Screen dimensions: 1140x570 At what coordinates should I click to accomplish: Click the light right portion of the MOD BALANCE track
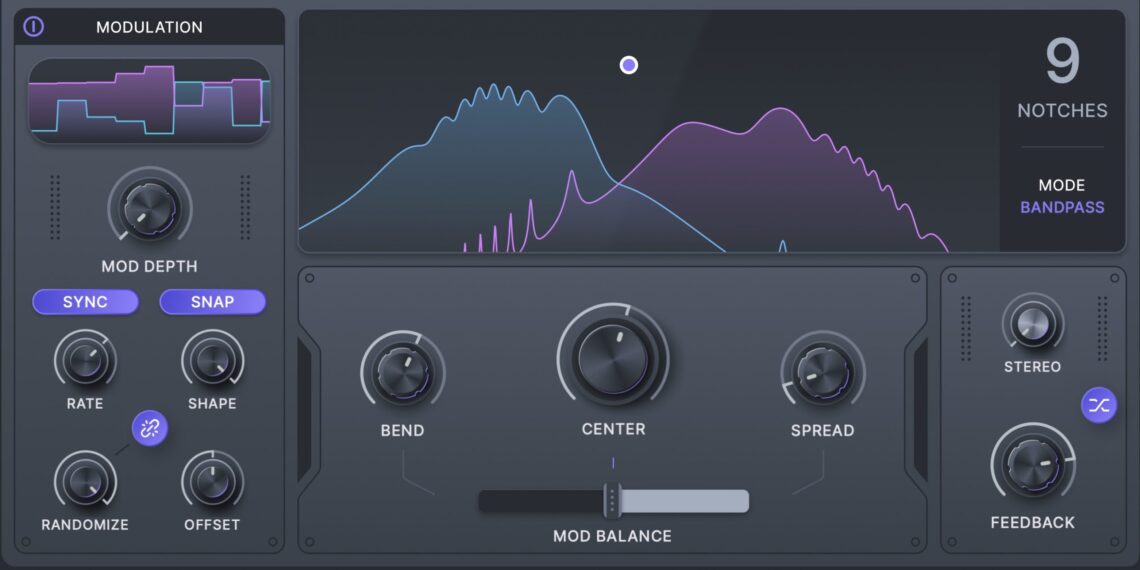click(x=685, y=501)
